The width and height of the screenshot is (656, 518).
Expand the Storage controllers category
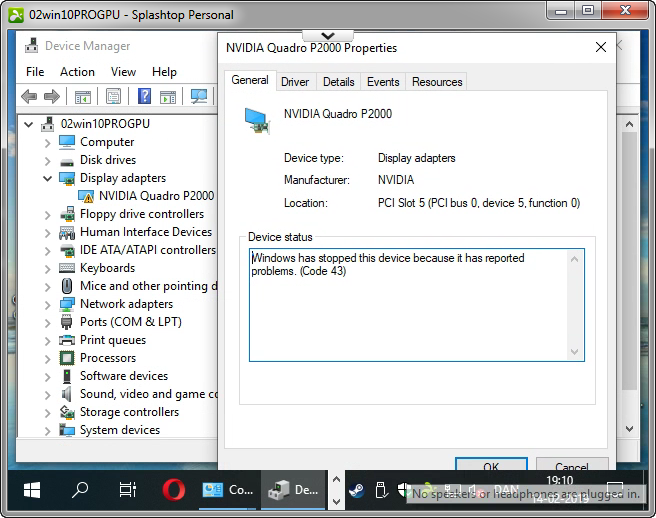pos(47,413)
